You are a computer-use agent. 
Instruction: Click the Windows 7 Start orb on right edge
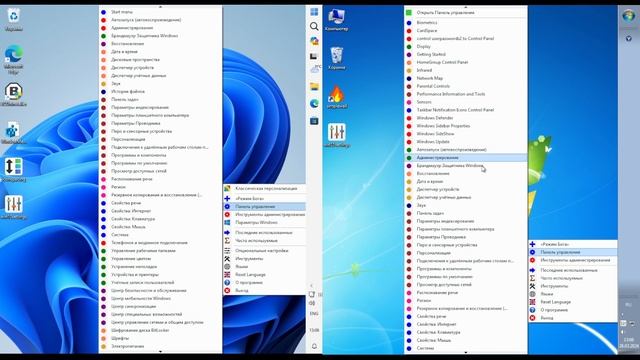[x=628, y=16]
